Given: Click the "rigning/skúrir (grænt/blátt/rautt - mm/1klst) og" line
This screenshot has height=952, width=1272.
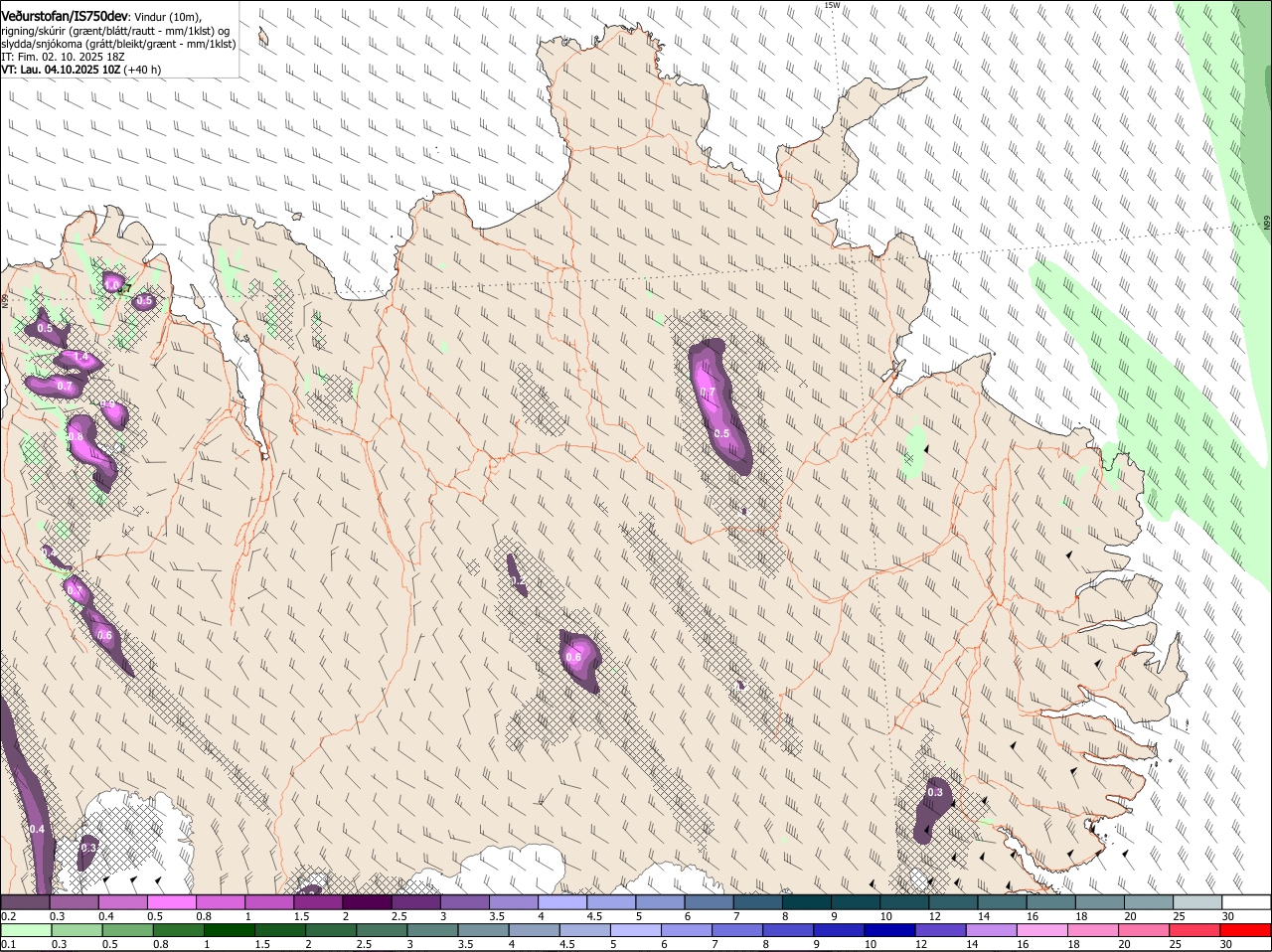Looking at the screenshot, I should (x=116, y=29).
